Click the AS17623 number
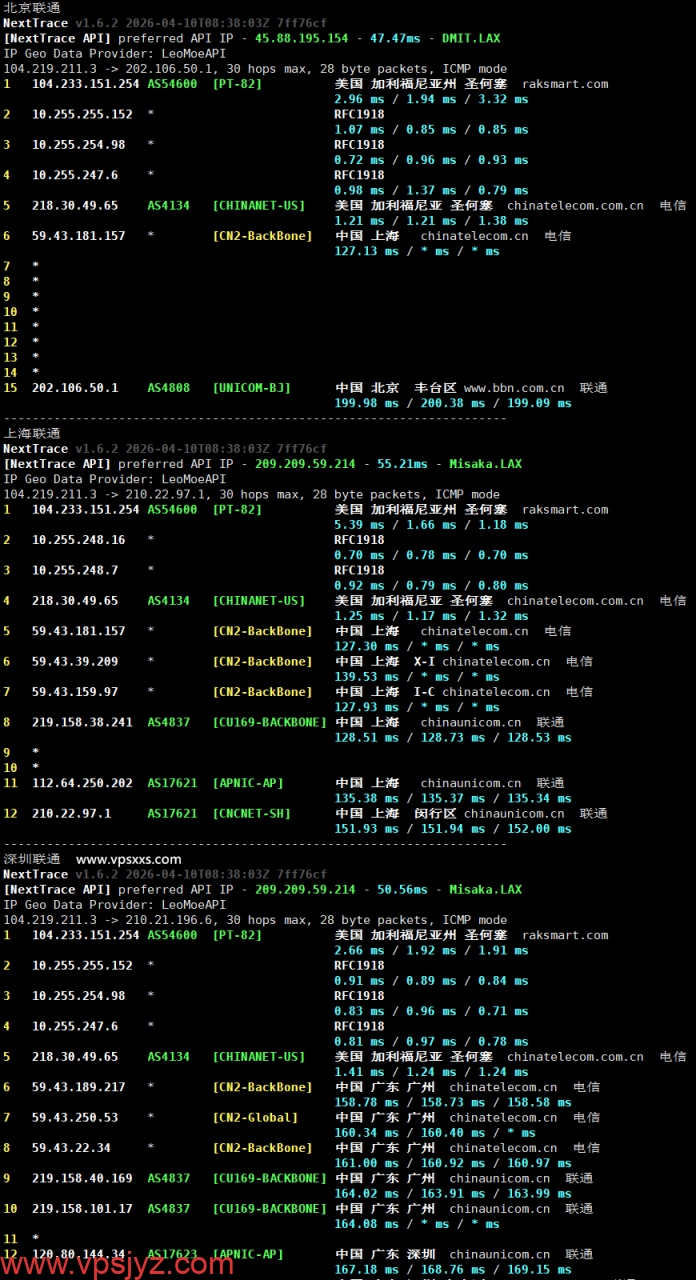 [x=172, y=1254]
